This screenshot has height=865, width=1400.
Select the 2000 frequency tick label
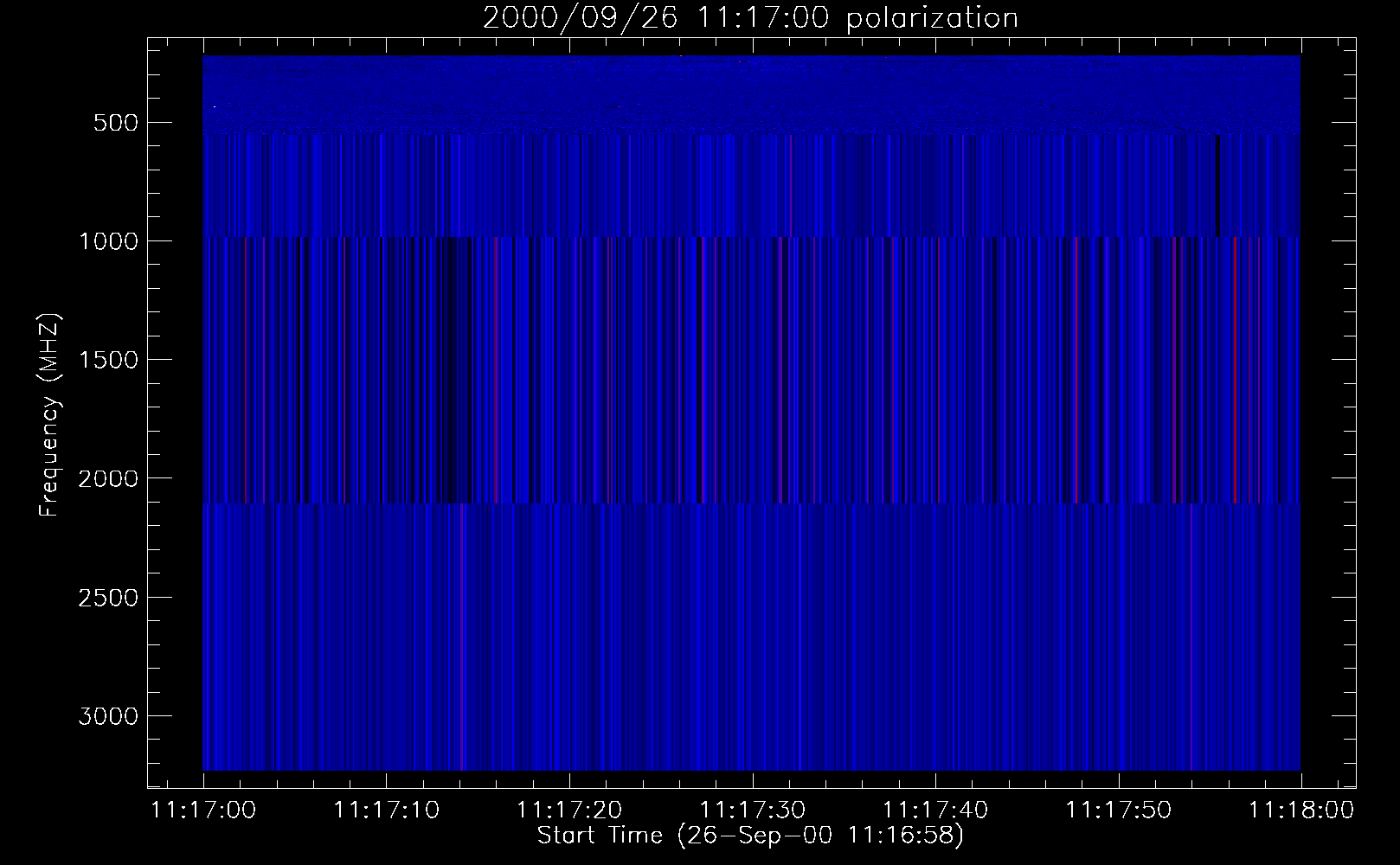click(107, 478)
